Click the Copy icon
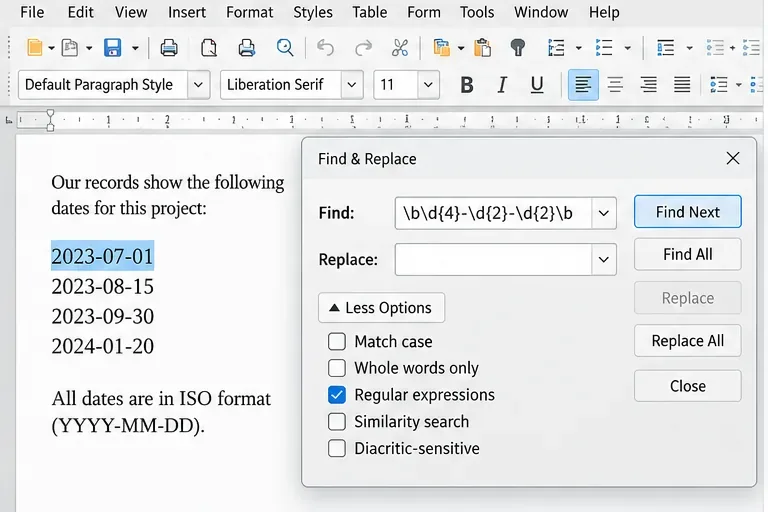The height and width of the screenshot is (512, 768). (x=441, y=48)
